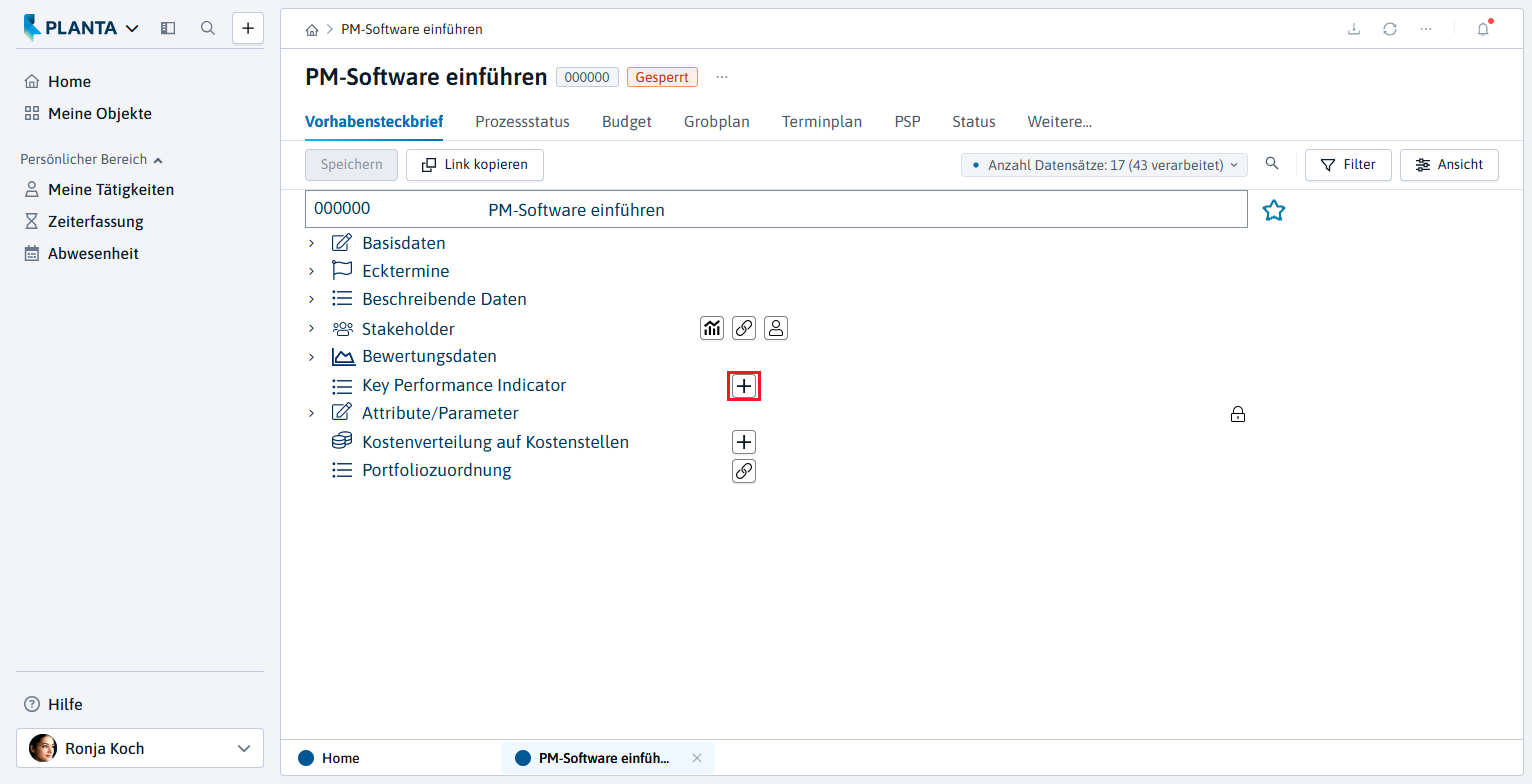This screenshot has width=1532, height=784.
Task: Open the Ronja Koch user dropdown
Action: point(140,748)
